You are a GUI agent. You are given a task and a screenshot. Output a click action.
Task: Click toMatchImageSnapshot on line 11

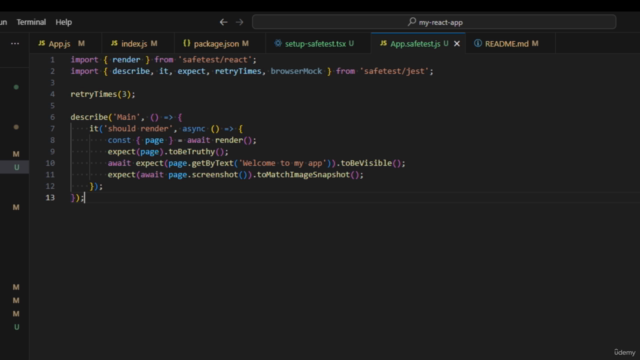point(303,175)
